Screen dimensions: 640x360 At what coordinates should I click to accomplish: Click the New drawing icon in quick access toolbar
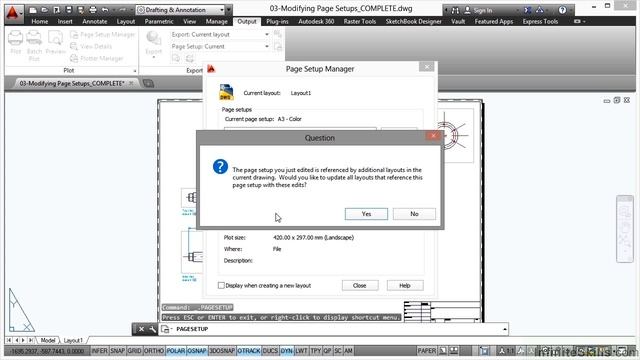point(33,10)
